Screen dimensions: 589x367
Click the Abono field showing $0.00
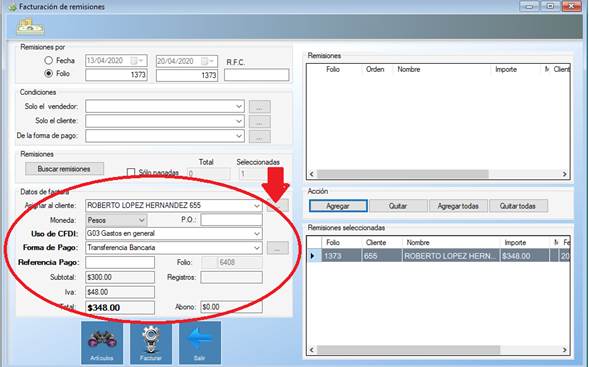231,307
